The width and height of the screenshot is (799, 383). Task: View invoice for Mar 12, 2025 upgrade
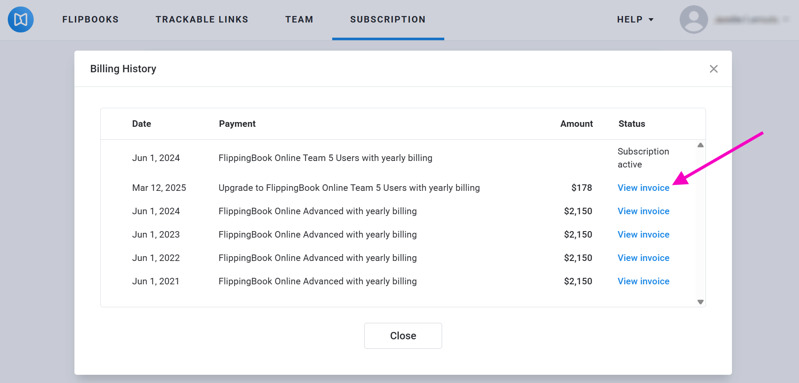tap(643, 188)
